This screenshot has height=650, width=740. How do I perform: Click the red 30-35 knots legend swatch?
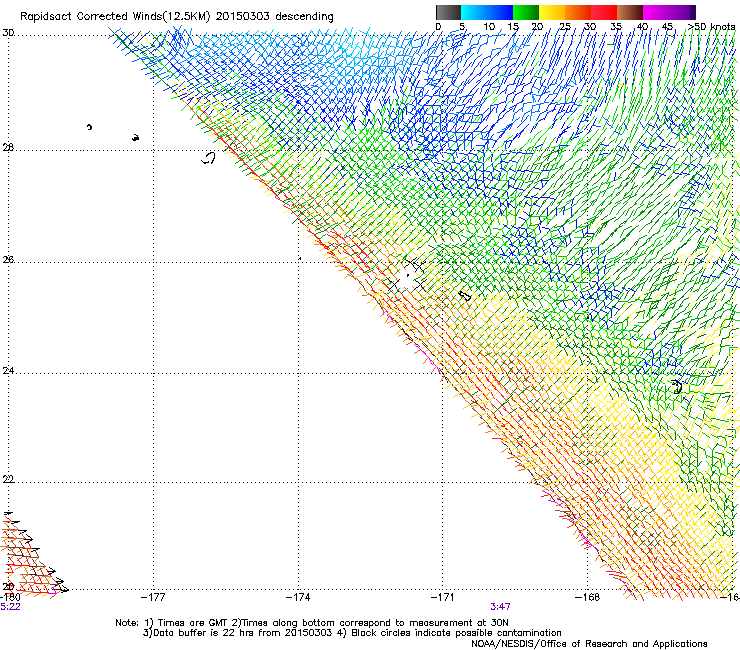[604, 12]
